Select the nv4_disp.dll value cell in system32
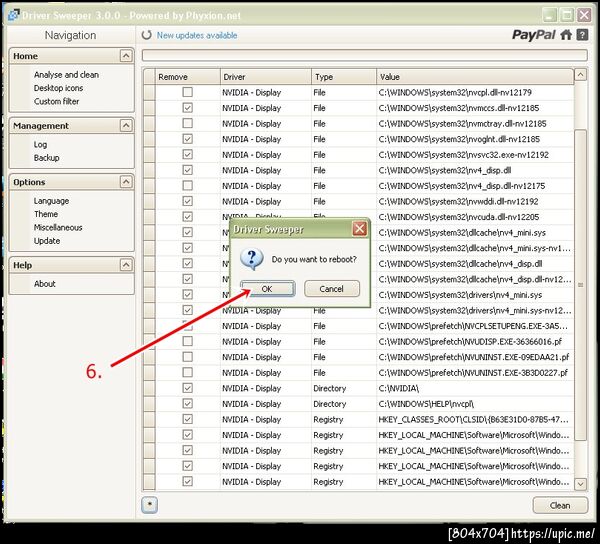Image resolution: width=600 pixels, height=544 pixels. [x=475, y=170]
